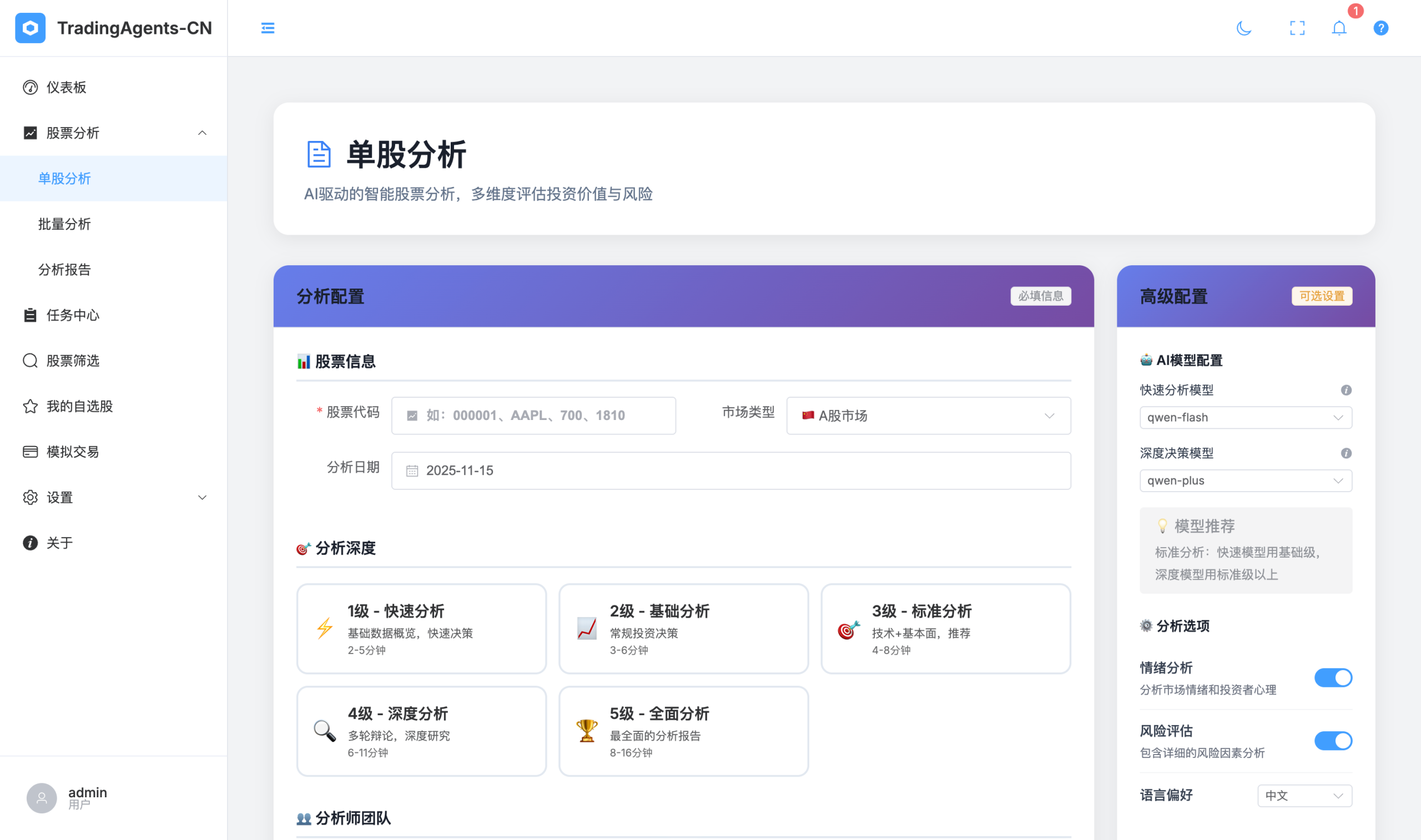
Task: Toggle dark mode with the moon icon
Action: tap(1244, 28)
